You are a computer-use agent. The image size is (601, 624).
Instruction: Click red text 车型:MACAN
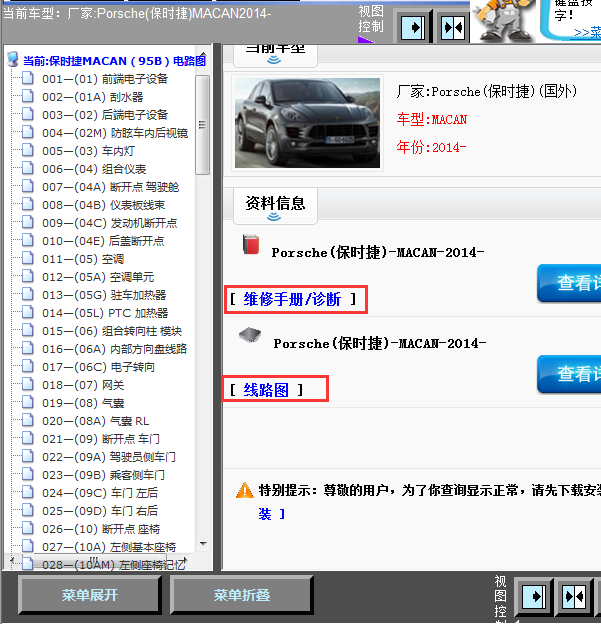point(431,119)
